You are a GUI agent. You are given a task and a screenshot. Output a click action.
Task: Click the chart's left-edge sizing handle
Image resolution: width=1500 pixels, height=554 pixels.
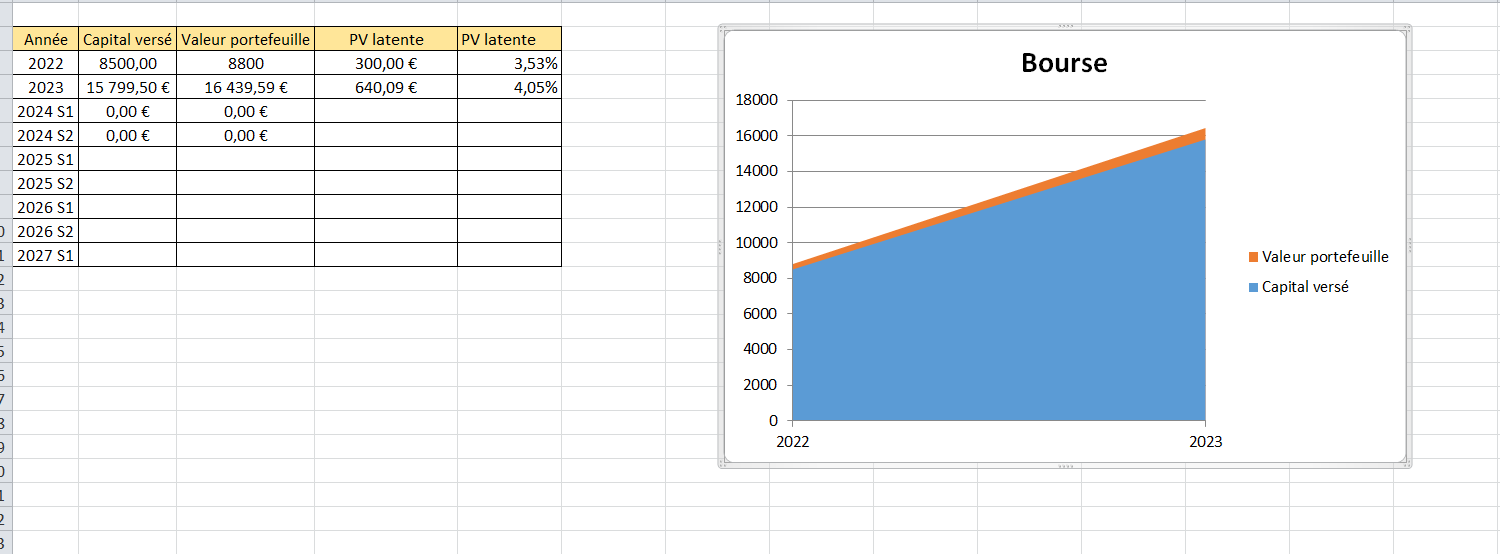(x=720, y=246)
